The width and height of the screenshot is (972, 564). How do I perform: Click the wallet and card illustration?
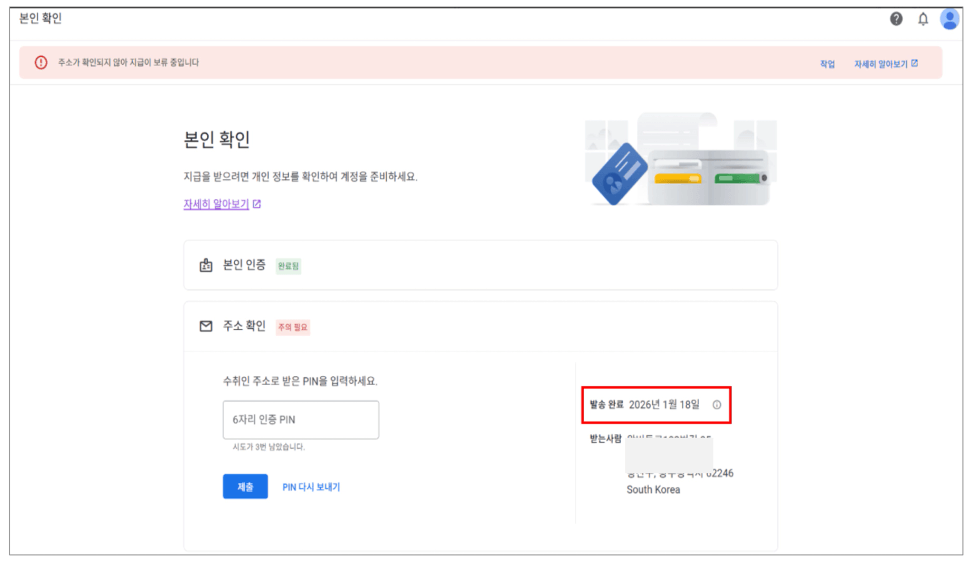(681, 159)
